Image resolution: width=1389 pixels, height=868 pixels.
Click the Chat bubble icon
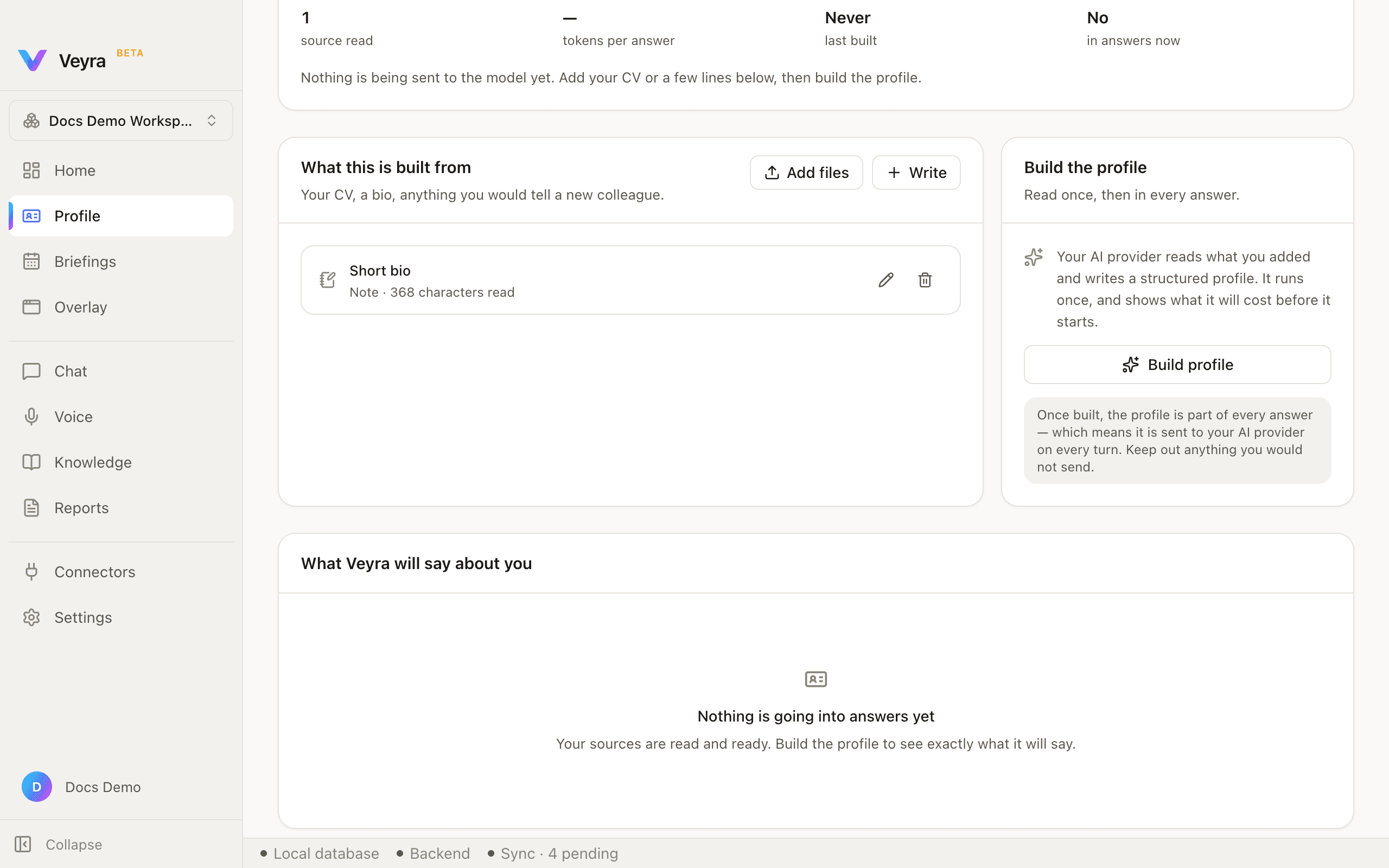coord(31,371)
